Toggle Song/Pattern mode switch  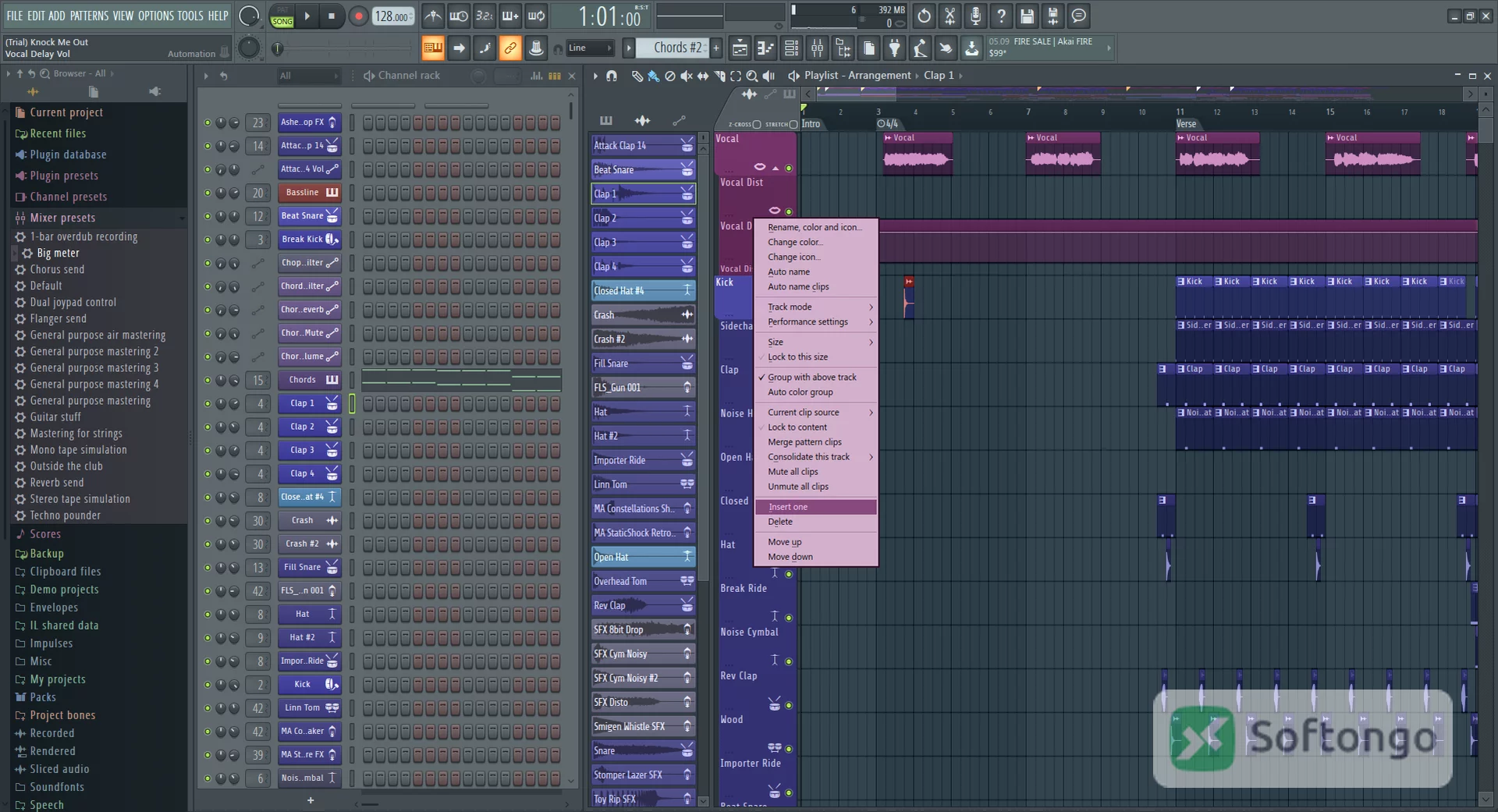282,16
